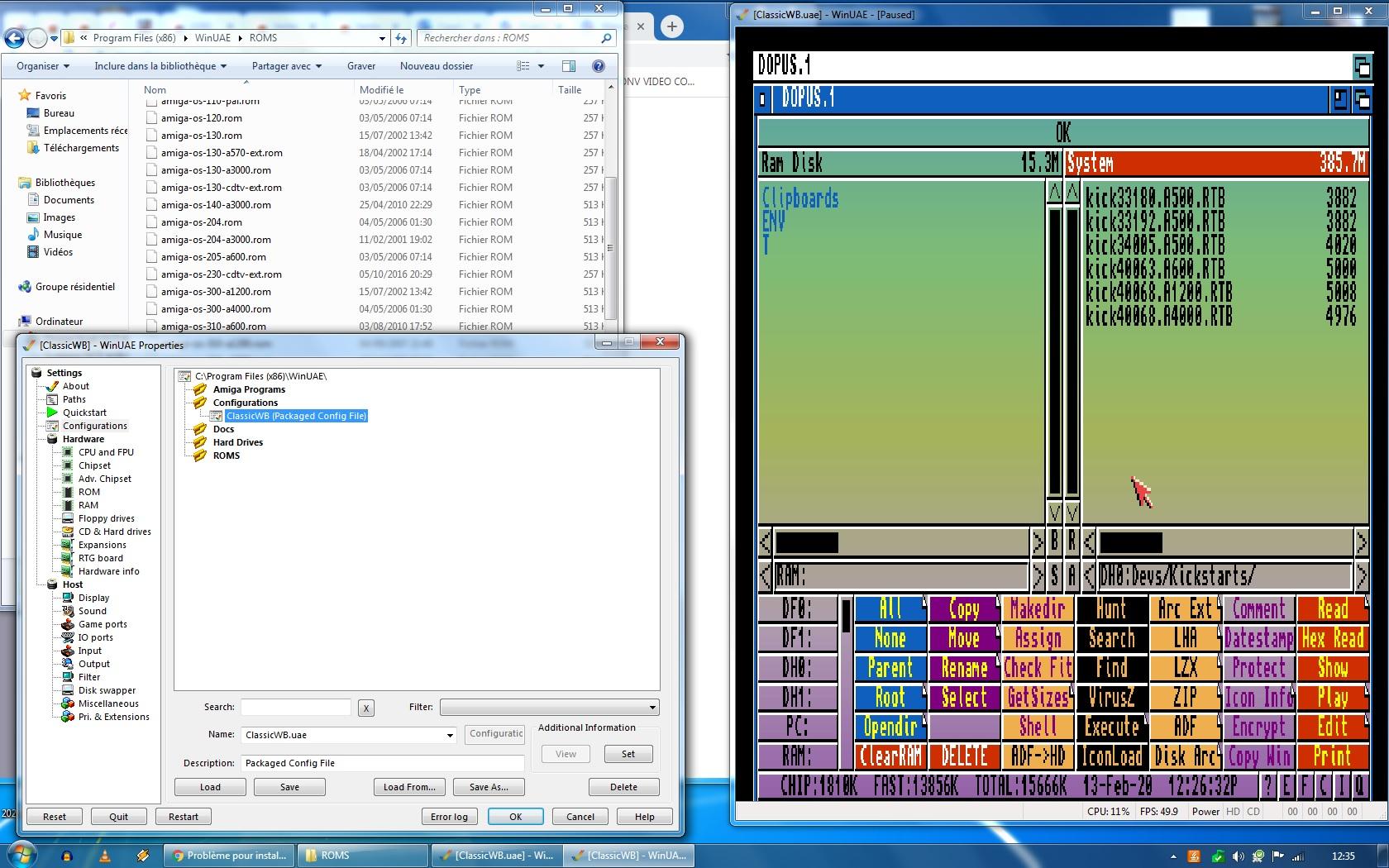The height and width of the screenshot is (868, 1389).
Task: Open Pri. & Extensions settings
Action: [x=113, y=717]
